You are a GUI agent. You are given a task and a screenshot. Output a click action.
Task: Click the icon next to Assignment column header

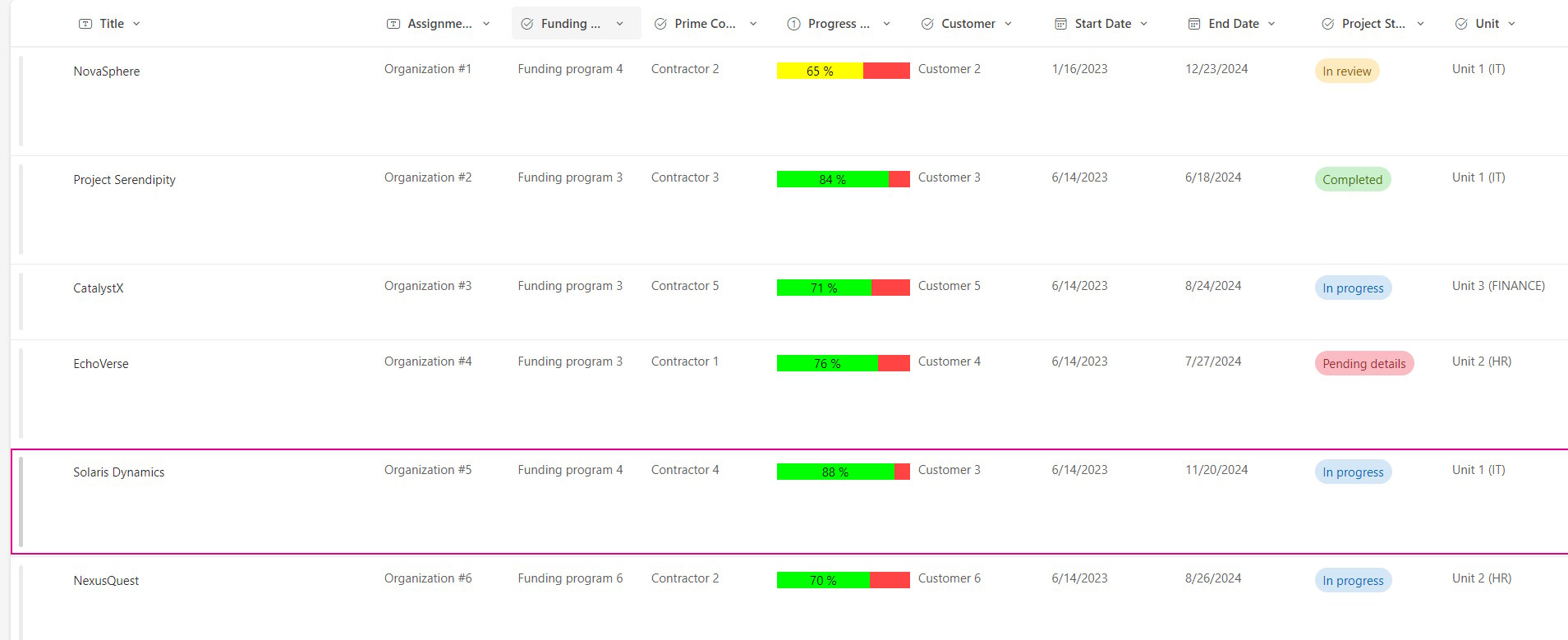coord(393,24)
